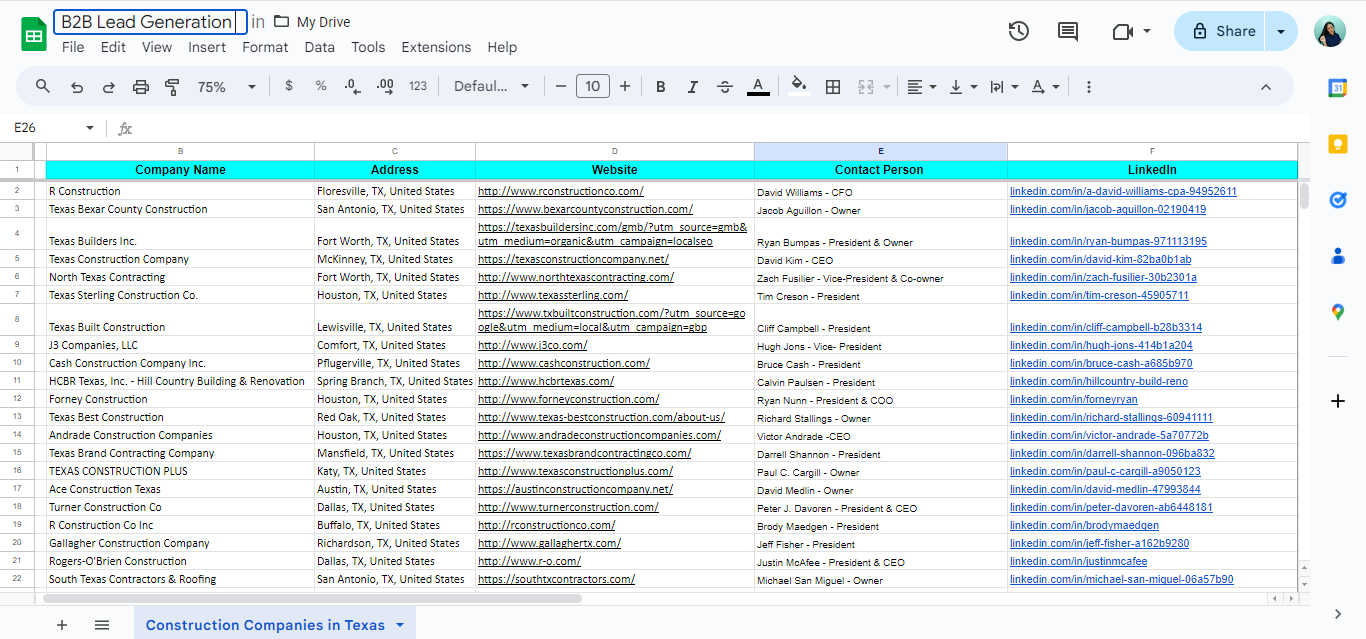Activate the paint format tool
The height and width of the screenshot is (639, 1366).
tap(172, 87)
